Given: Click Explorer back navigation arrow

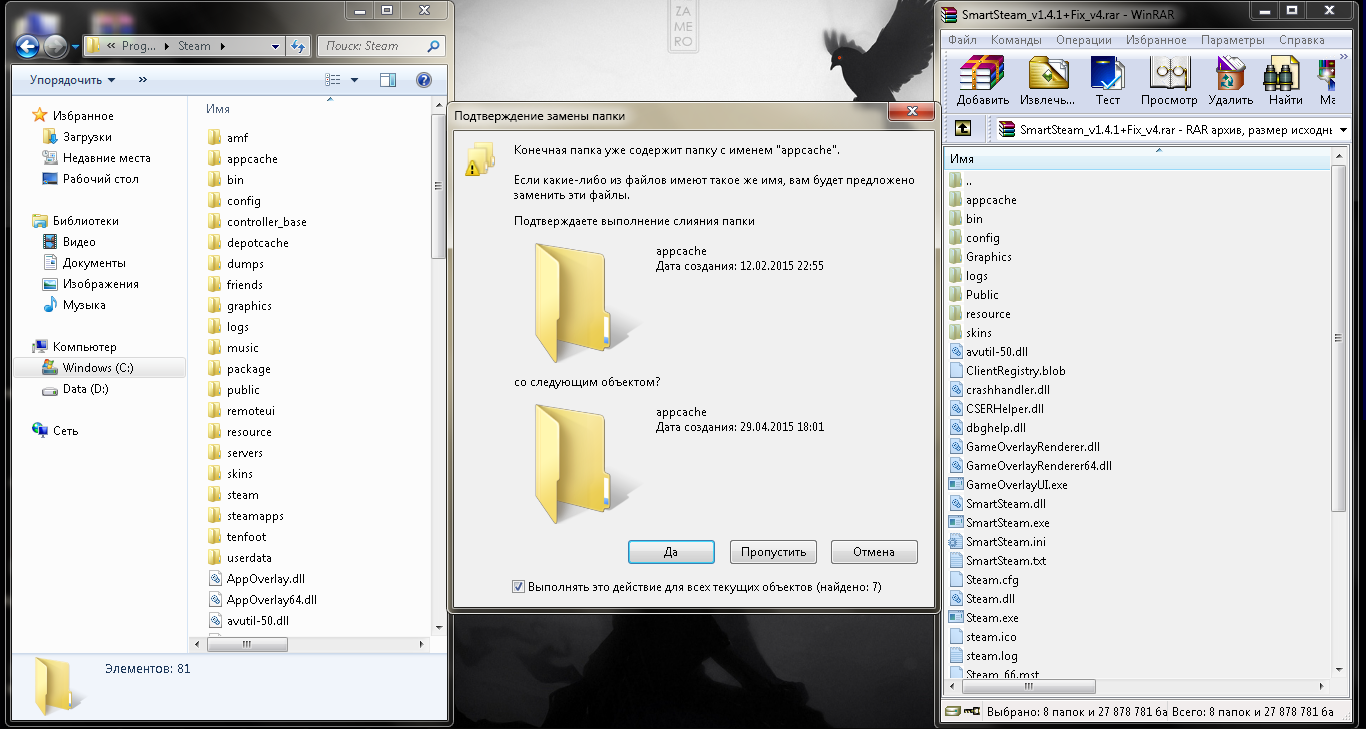Looking at the screenshot, I should point(28,46).
